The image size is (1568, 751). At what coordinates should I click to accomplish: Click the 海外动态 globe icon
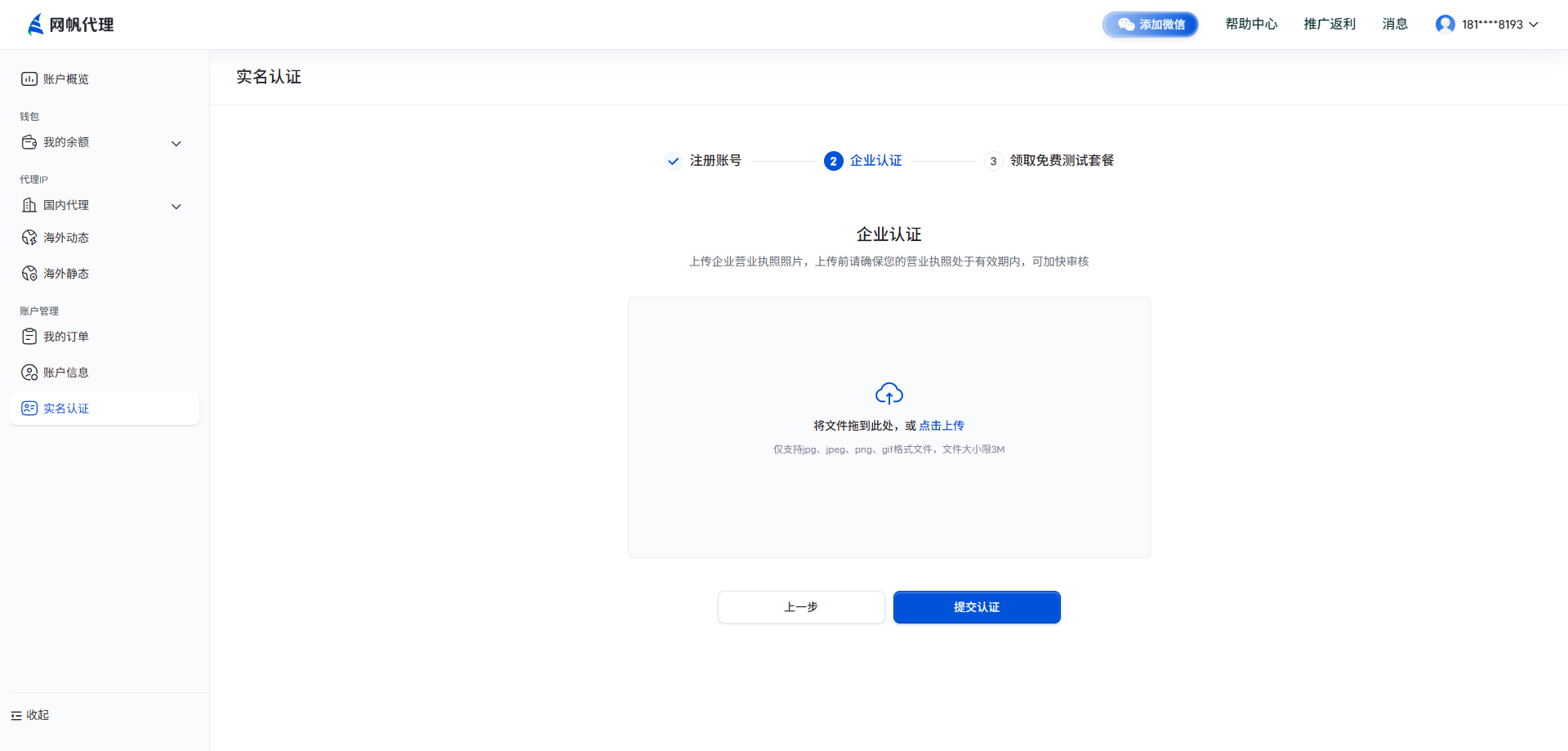pos(29,238)
